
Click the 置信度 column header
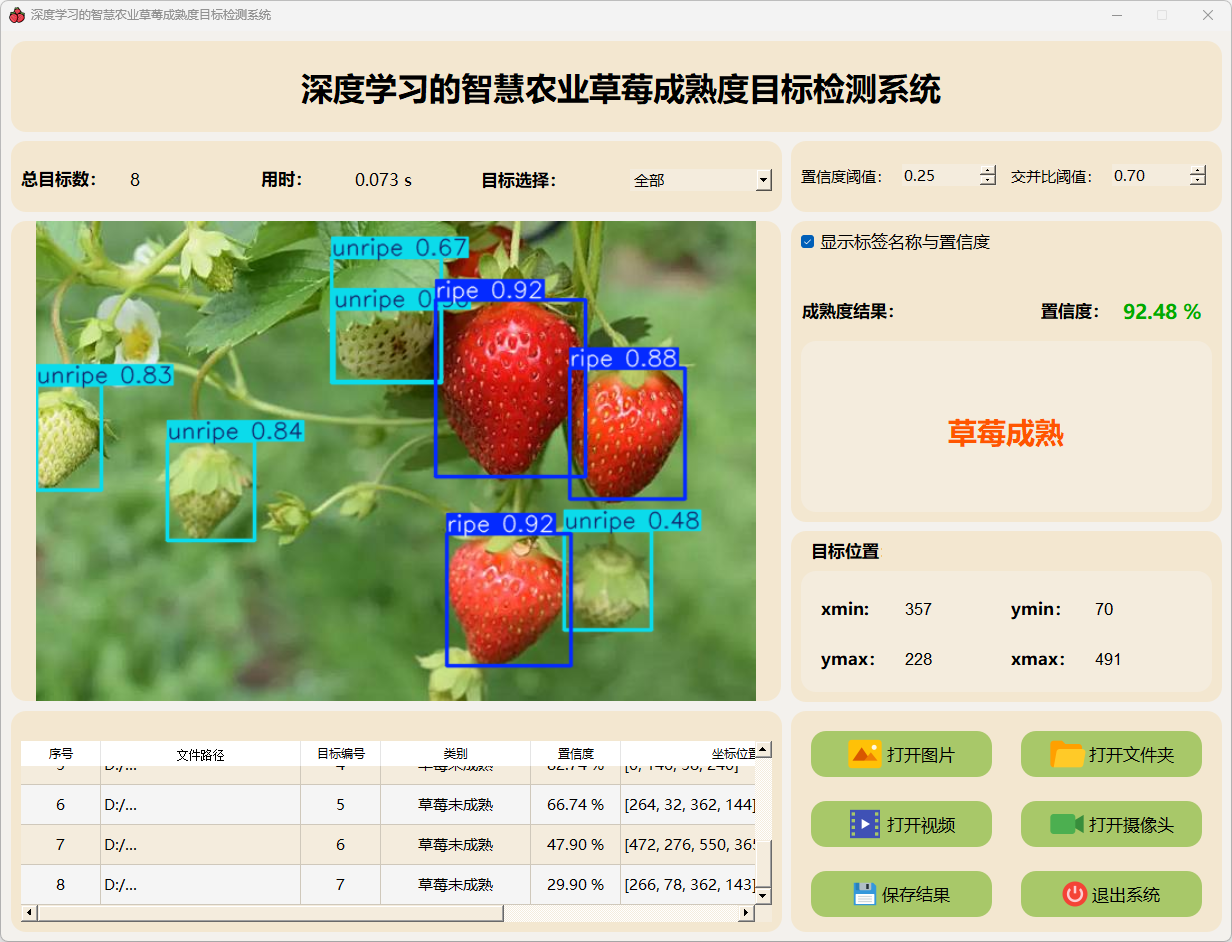pos(575,754)
